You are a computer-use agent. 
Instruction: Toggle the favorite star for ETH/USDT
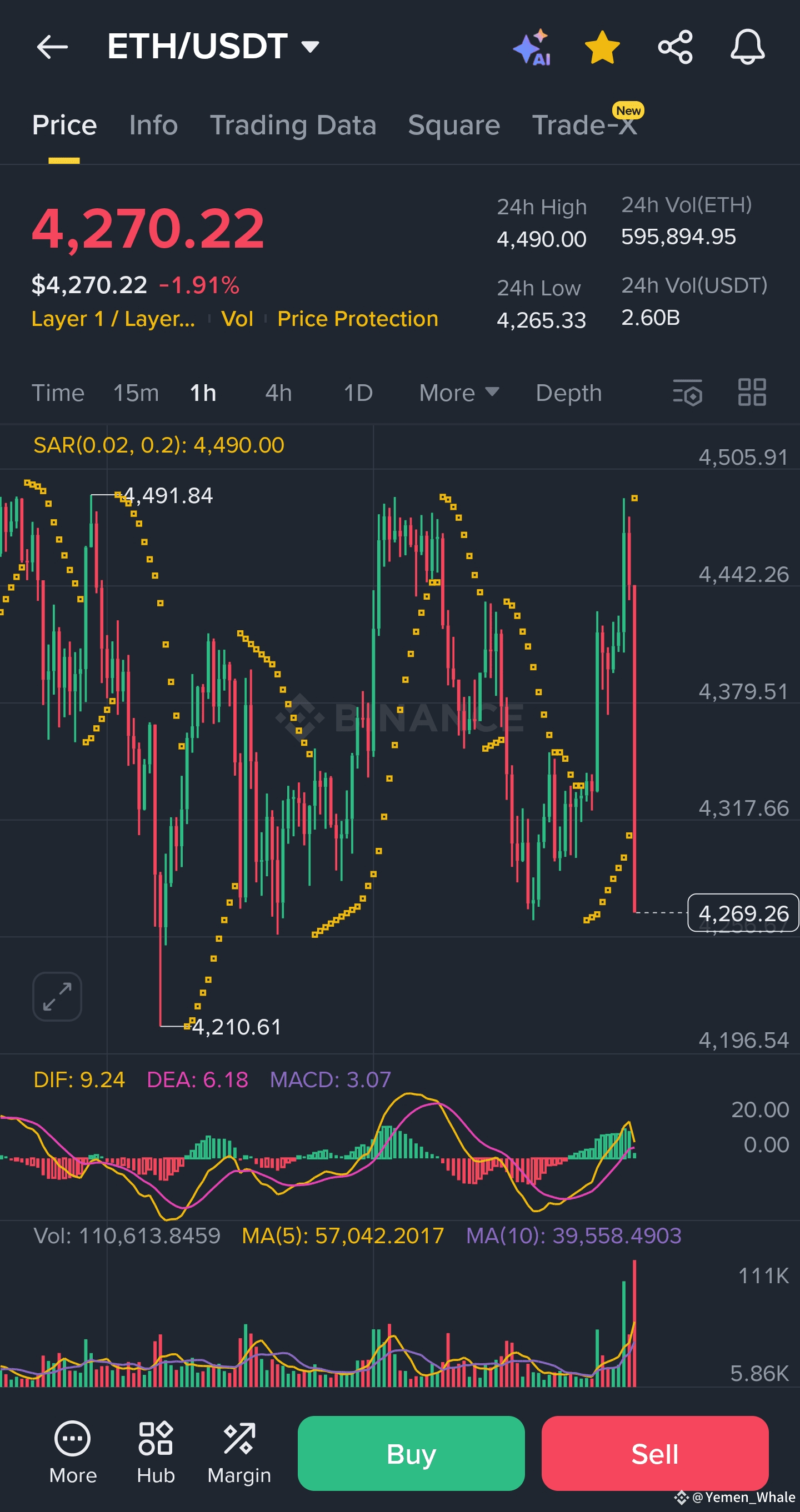[x=603, y=47]
